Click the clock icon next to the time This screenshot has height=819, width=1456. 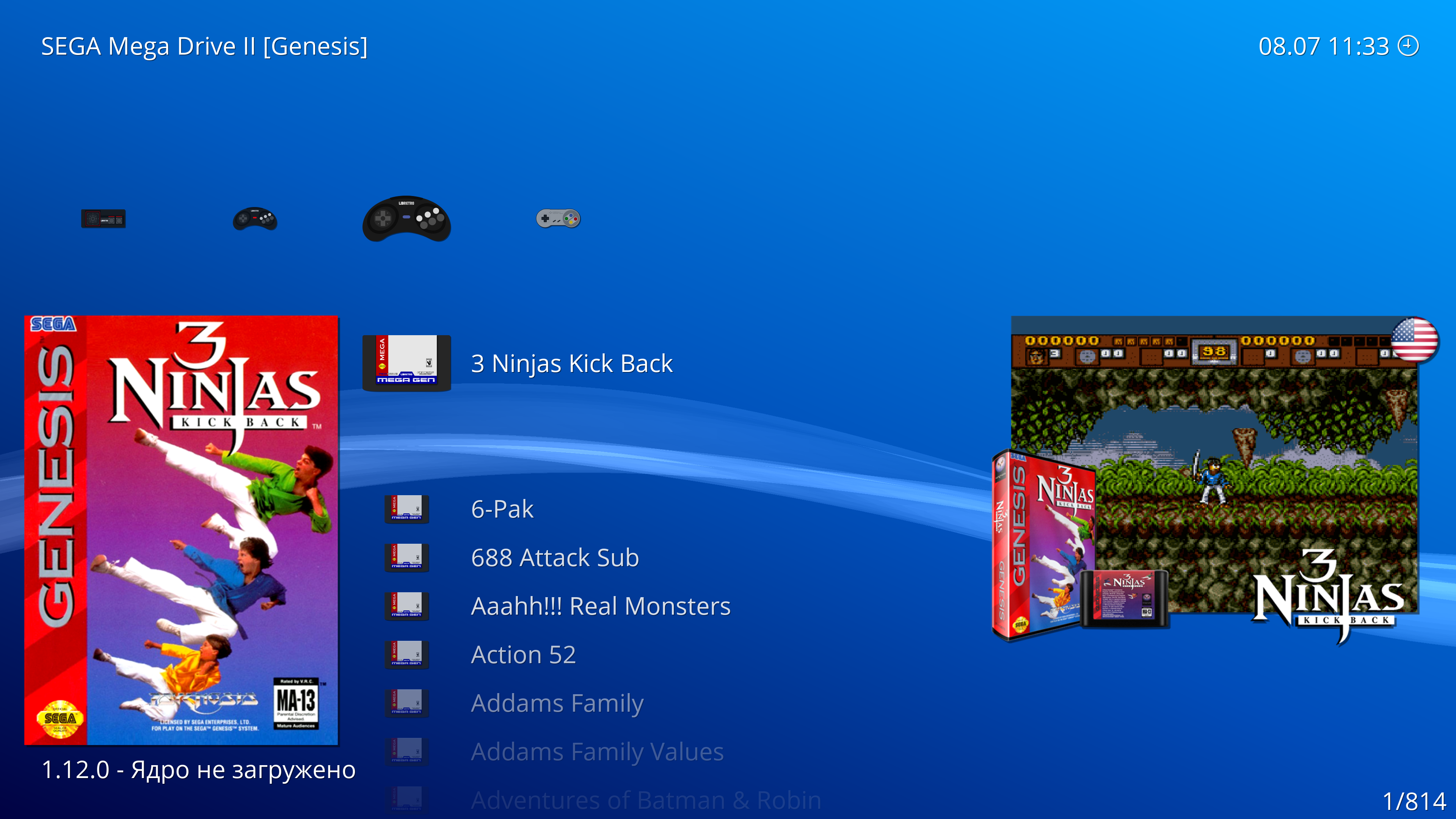coord(1408,46)
